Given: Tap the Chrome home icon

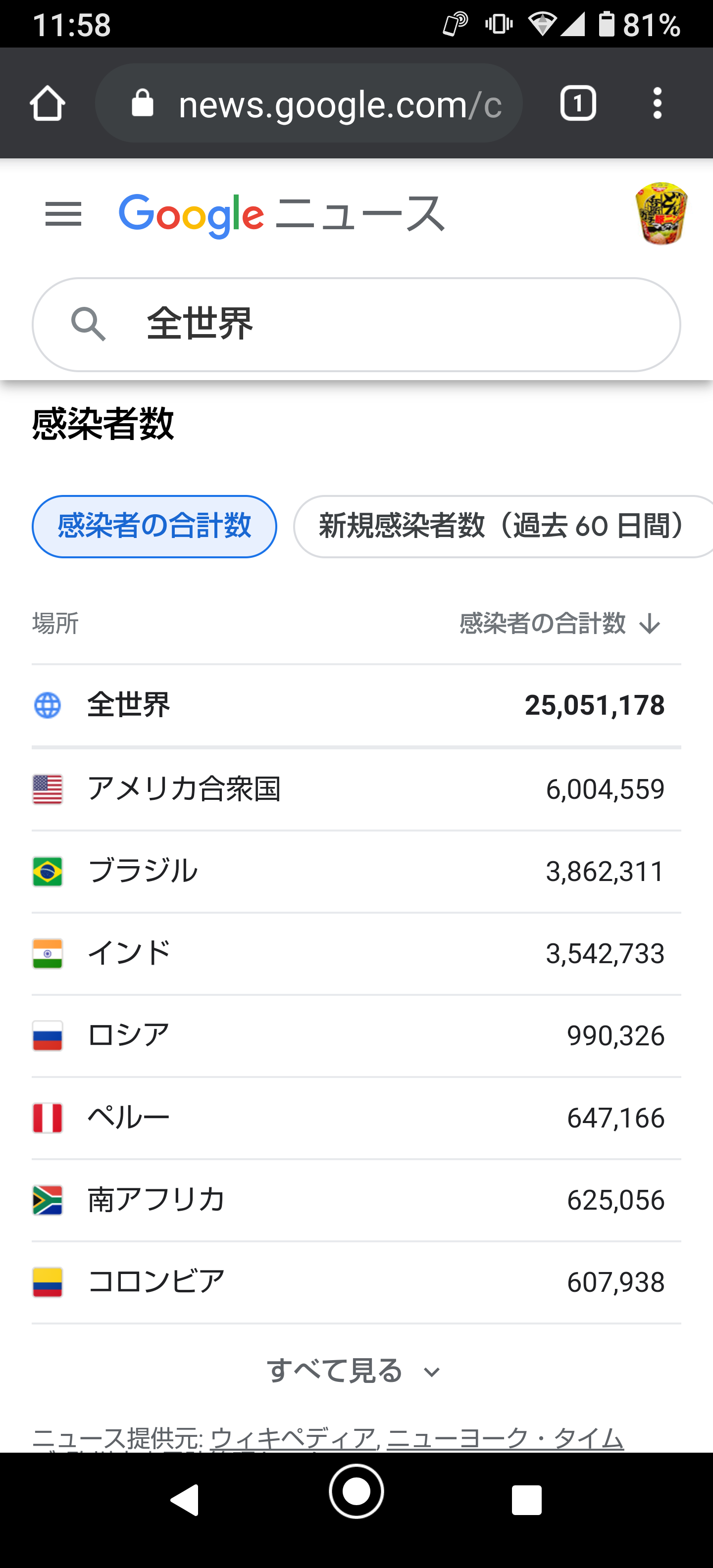Looking at the screenshot, I should (x=48, y=103).
